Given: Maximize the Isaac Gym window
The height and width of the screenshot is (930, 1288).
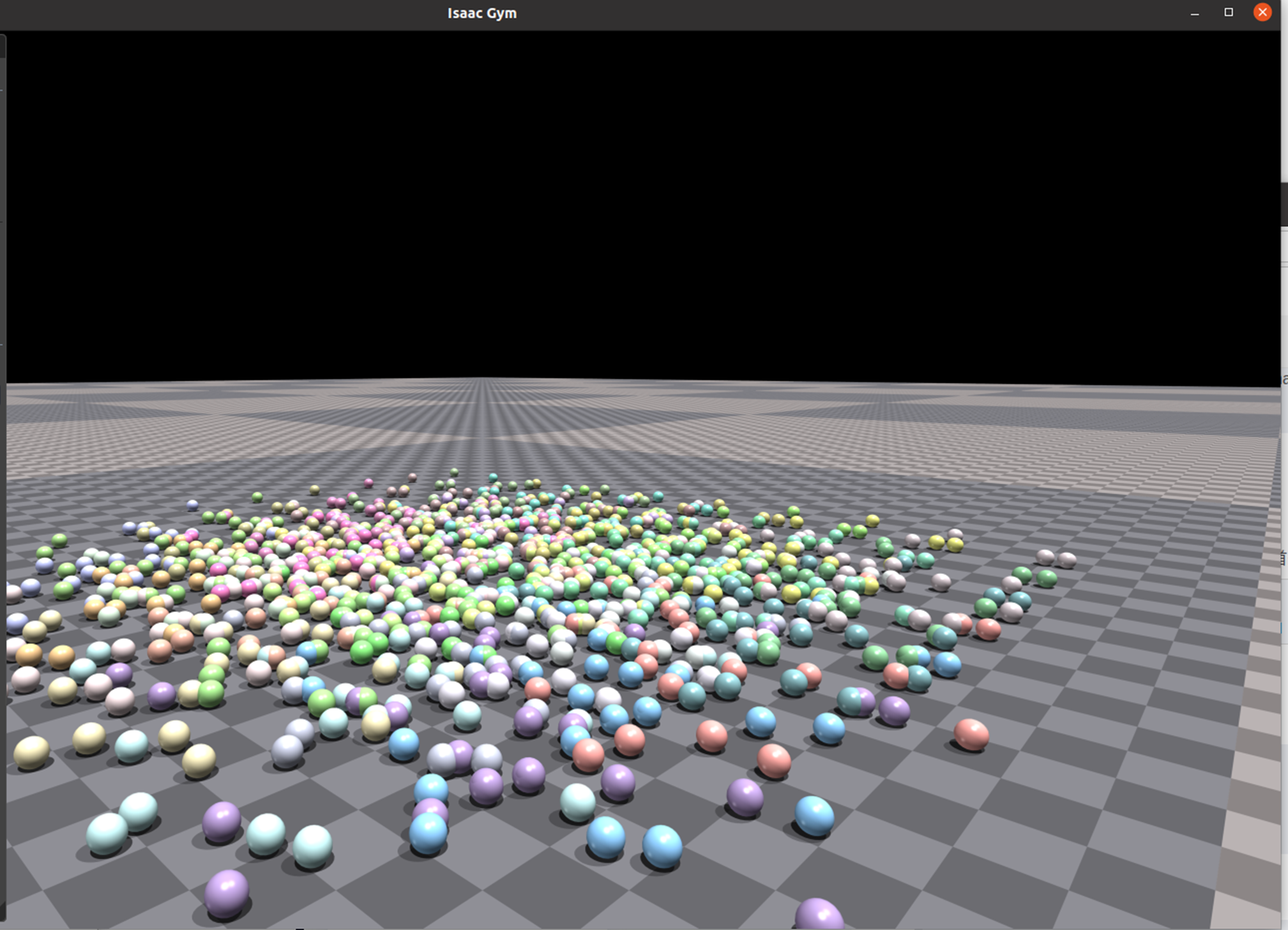Looking at the screenshot, I should coord(1229,12).
